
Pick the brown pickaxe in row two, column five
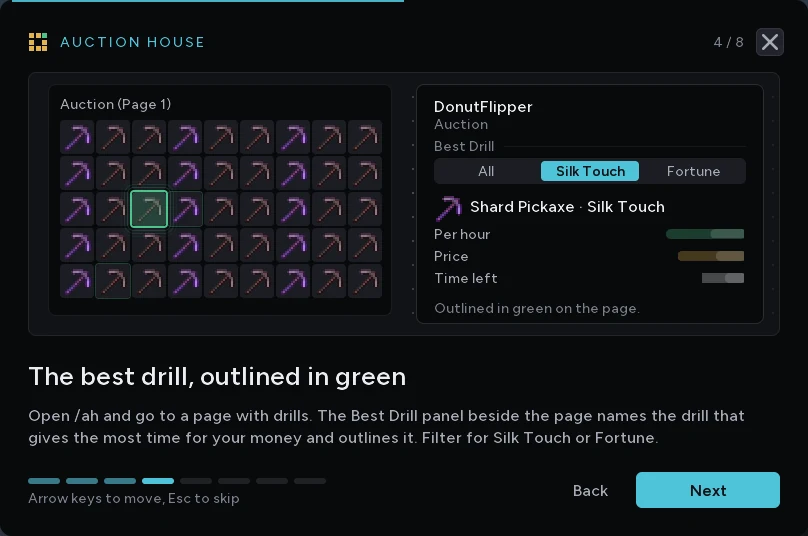(x=221, y=173)
